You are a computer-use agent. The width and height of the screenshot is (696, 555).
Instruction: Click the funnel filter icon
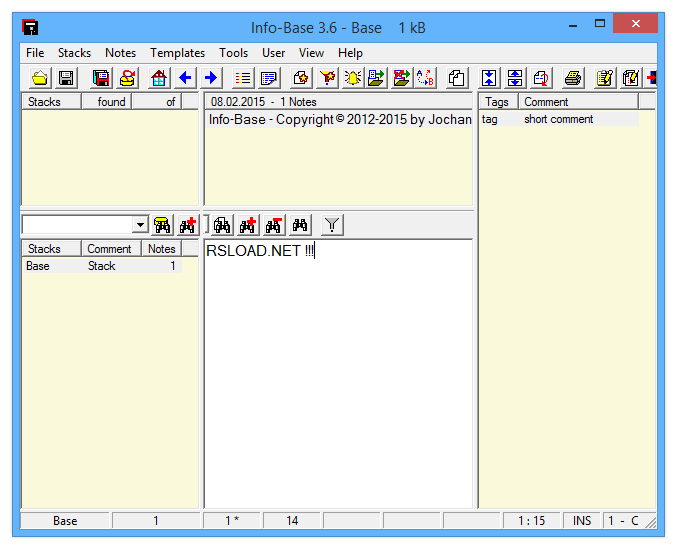(x=333, y=226)
